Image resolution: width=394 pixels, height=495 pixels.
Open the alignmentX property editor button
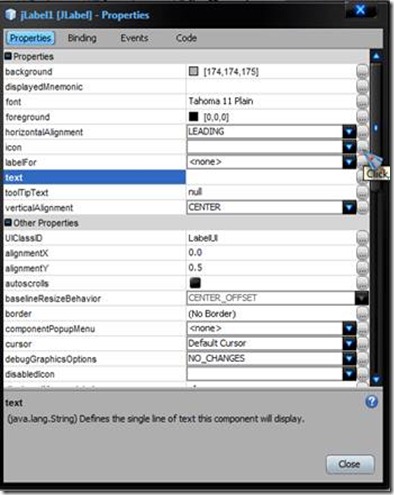click(362, 253)
